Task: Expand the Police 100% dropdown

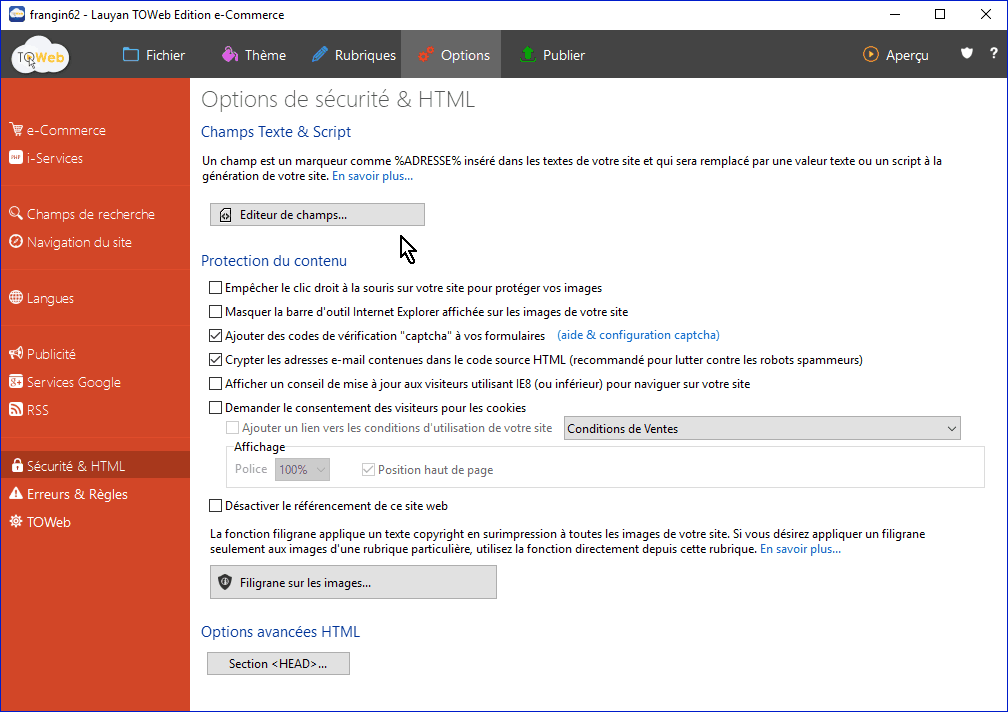Action: [302, 470]
